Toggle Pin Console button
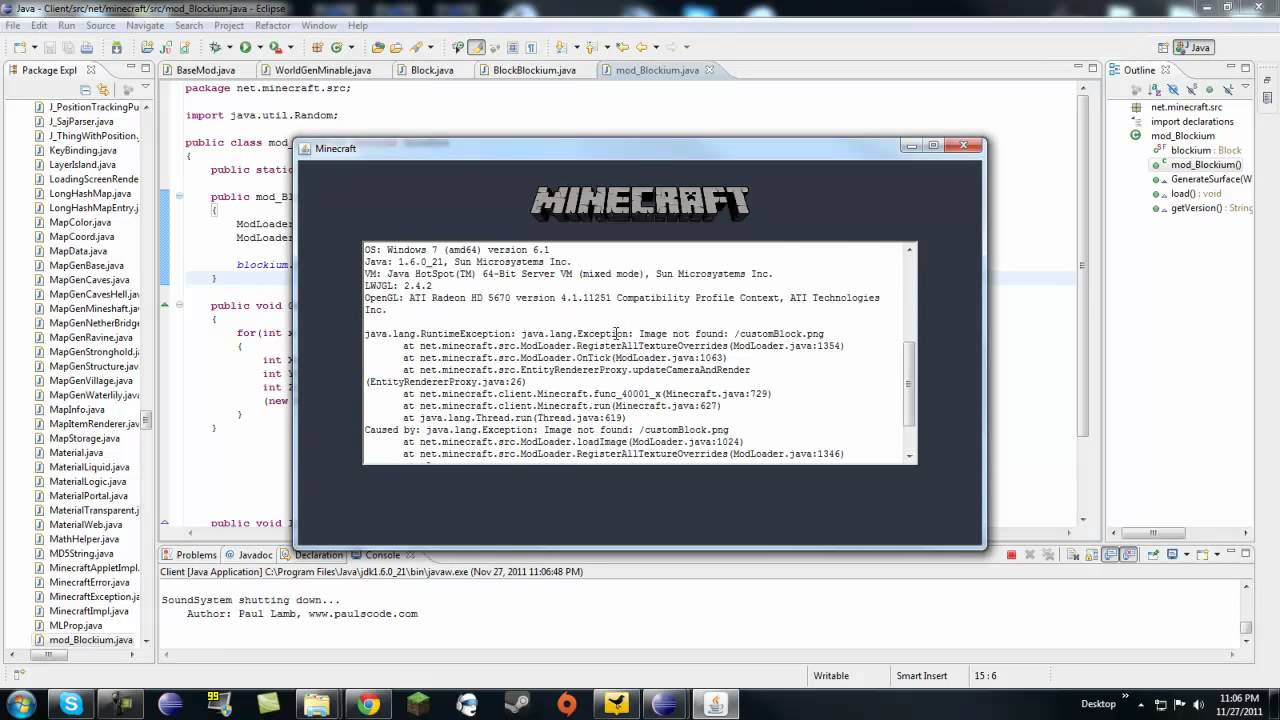 point(1153,554)
